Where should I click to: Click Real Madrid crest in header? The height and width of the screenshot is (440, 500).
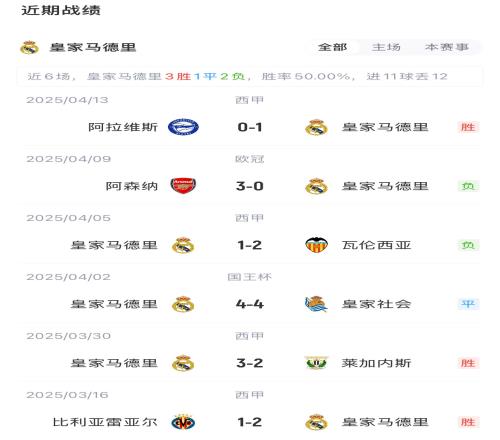pos(29,47)
